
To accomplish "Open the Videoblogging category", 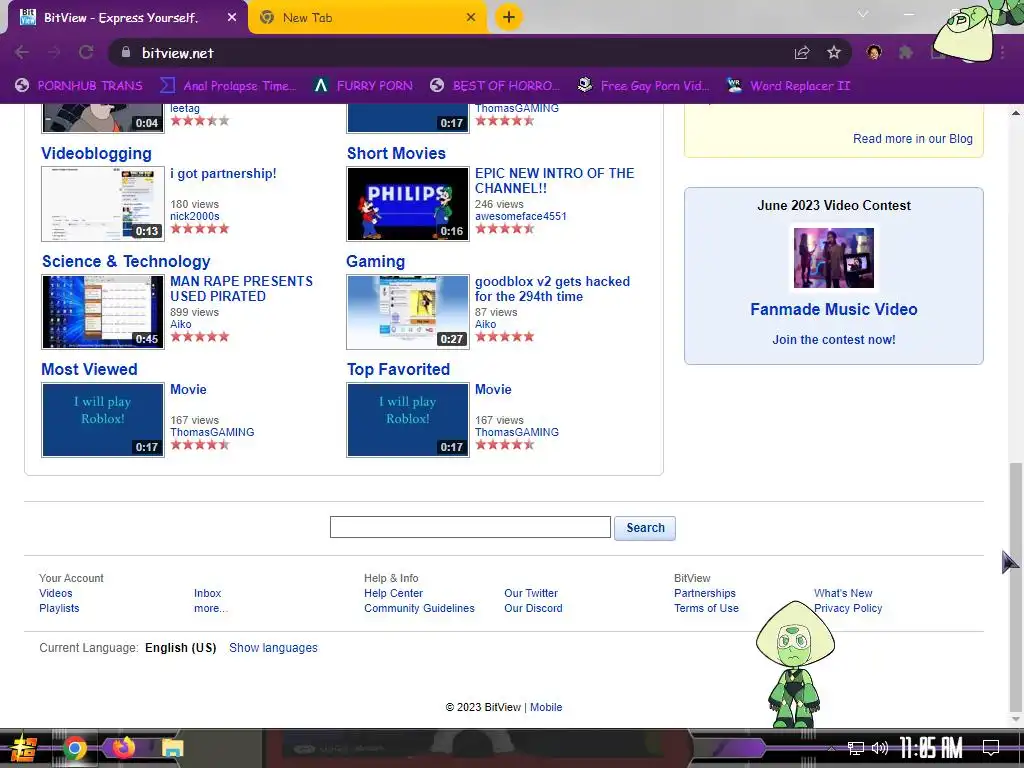I will pyautogui.click(x=96, y=153).
